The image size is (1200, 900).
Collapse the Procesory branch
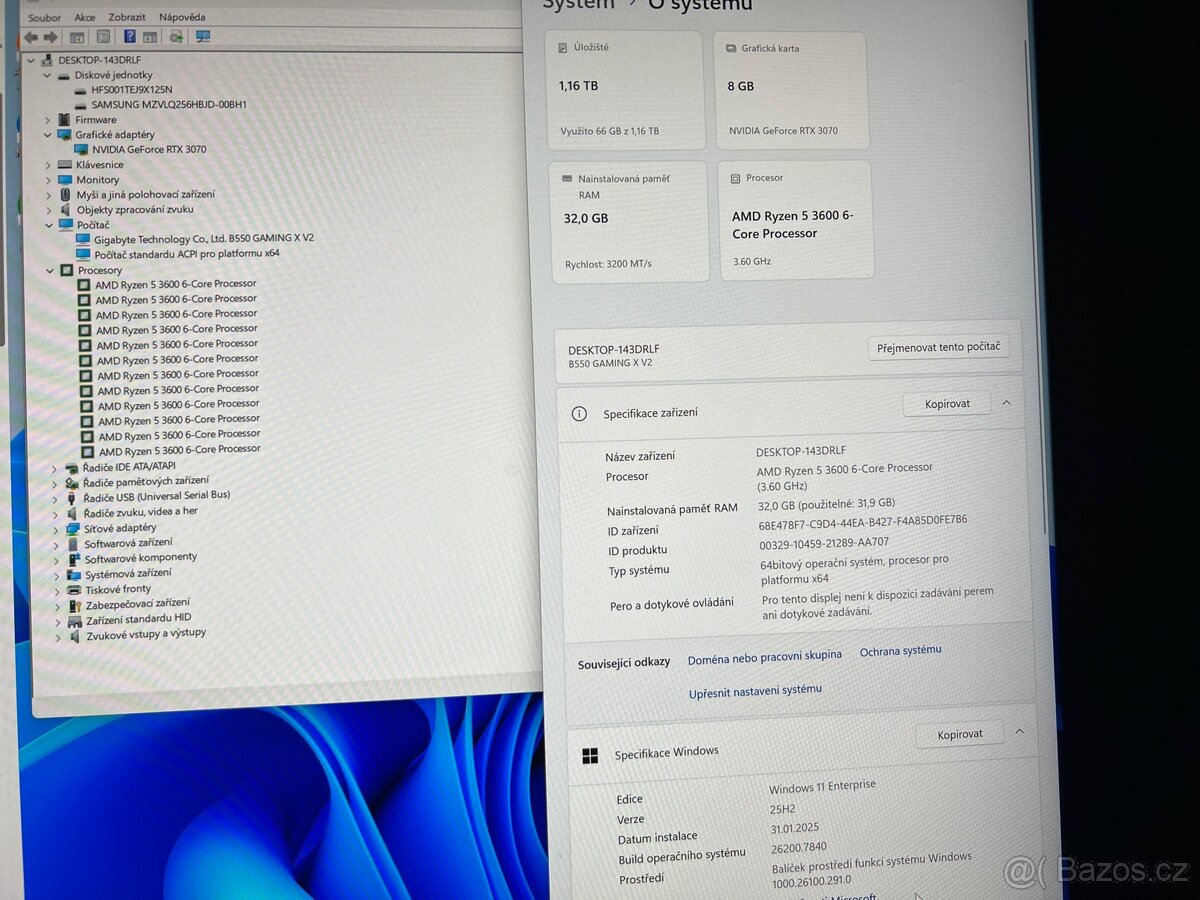50,271
